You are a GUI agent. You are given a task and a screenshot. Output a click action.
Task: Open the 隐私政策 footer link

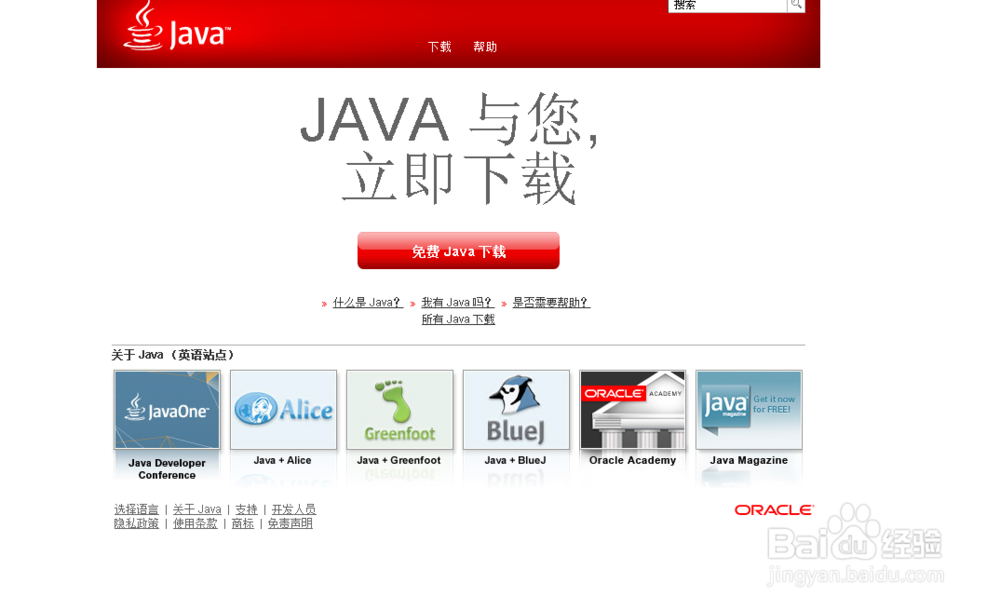137,523
